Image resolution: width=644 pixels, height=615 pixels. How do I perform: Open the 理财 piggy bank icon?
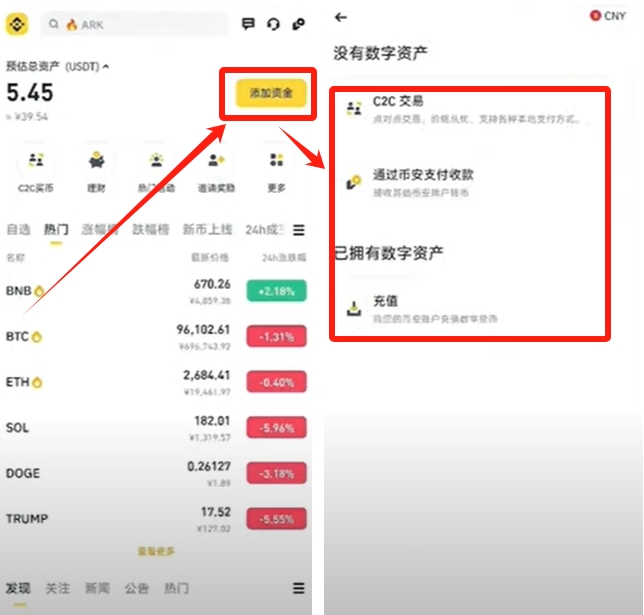point(97,160)
